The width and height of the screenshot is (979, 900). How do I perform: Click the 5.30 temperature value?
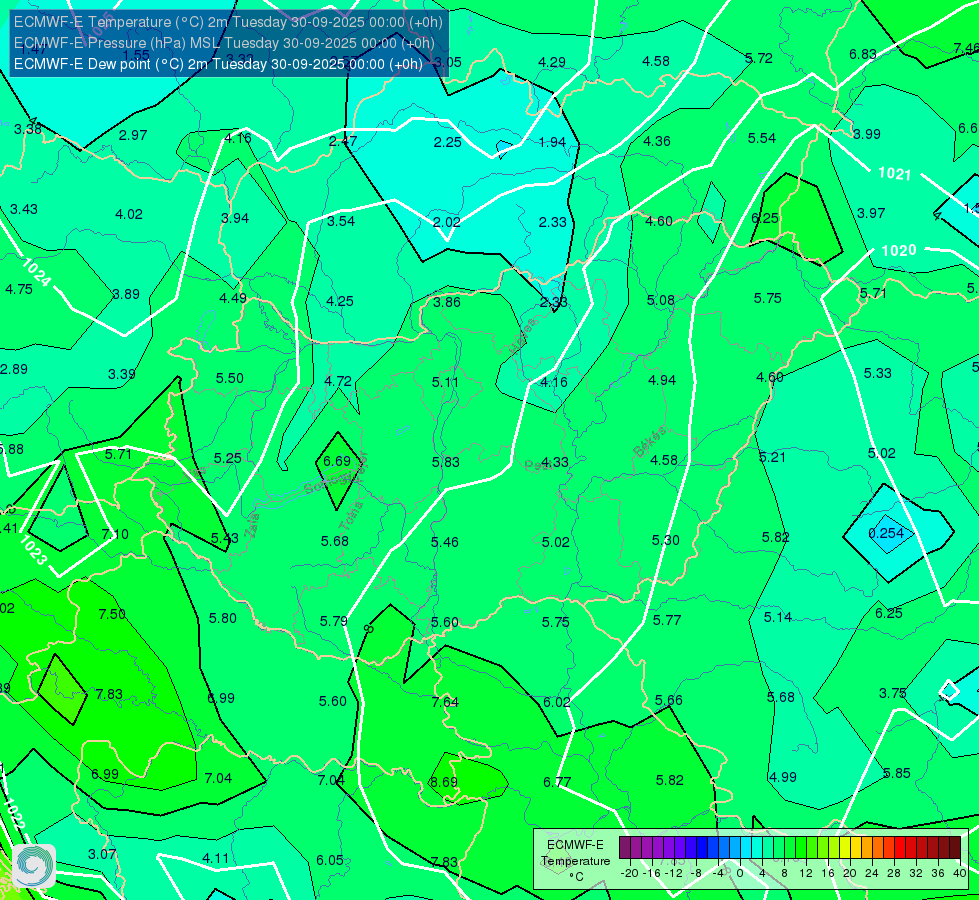pos(665,540)
